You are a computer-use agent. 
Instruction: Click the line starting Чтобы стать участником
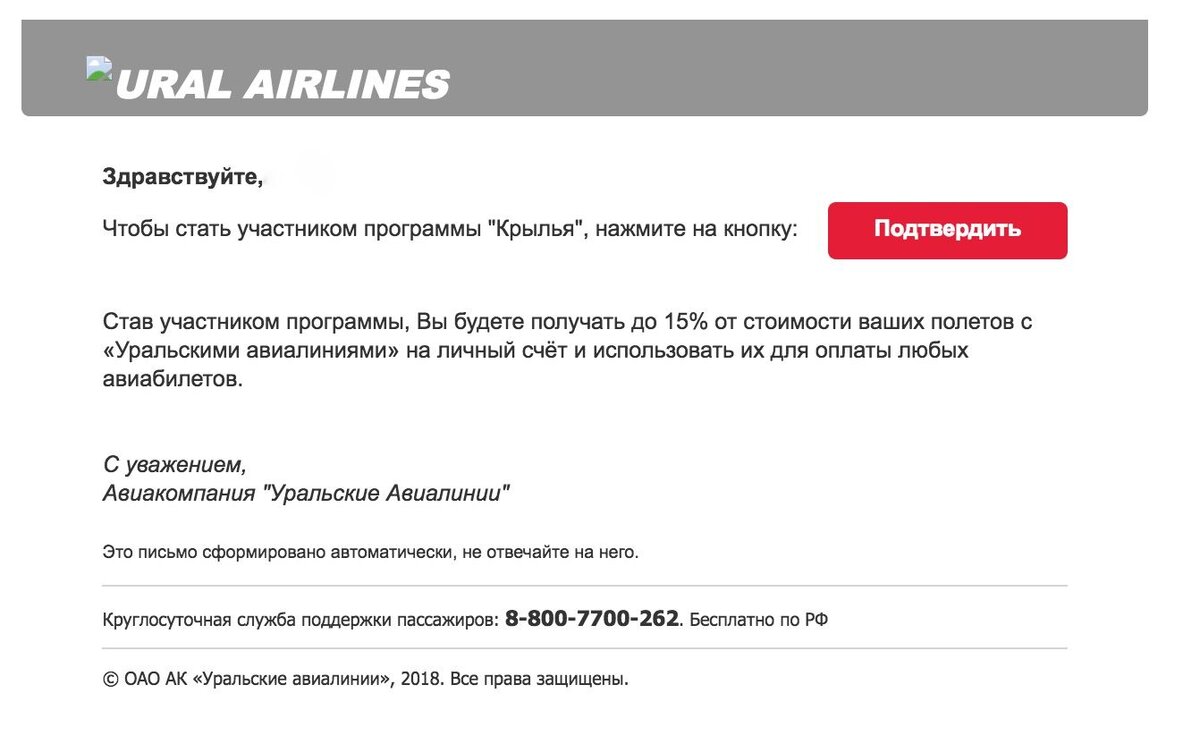tap(450, 229)
